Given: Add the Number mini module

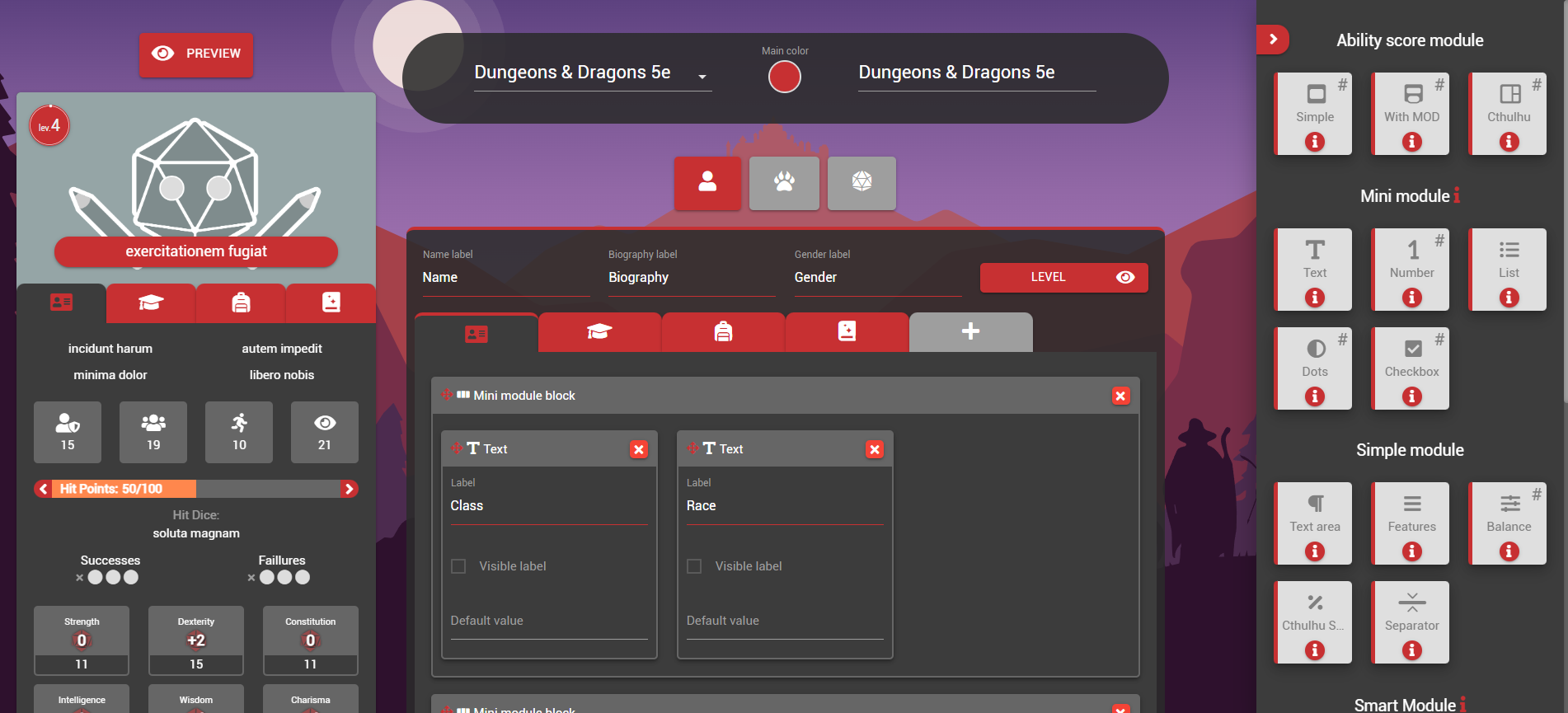Looking at the screenshot, I should tap(1411, 270).
